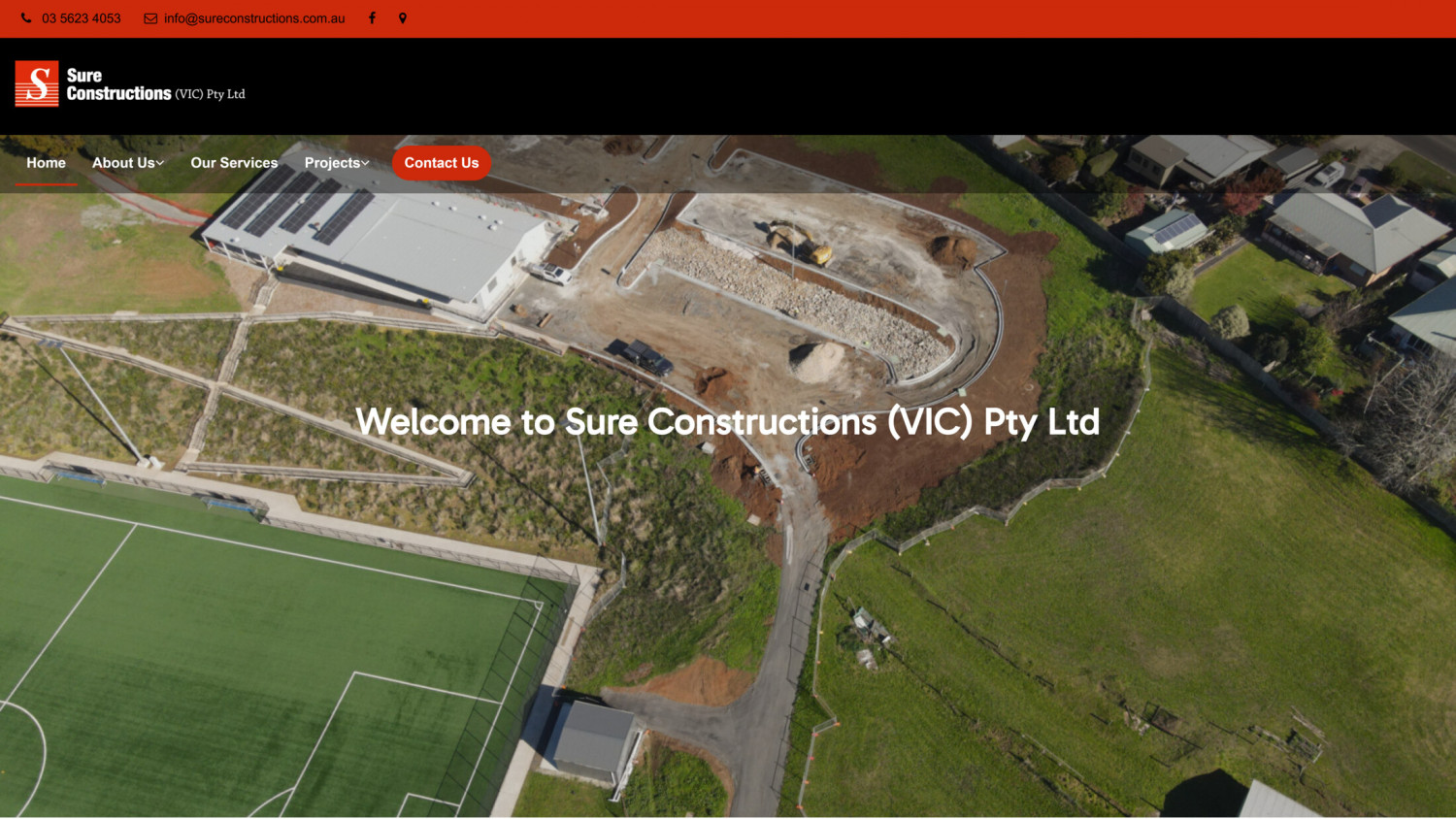Image resolution: width=1456 pixels, height=819 pixels.
Task: Open the info@sureconstructions.com.au email link
Action: coord(254,18)
